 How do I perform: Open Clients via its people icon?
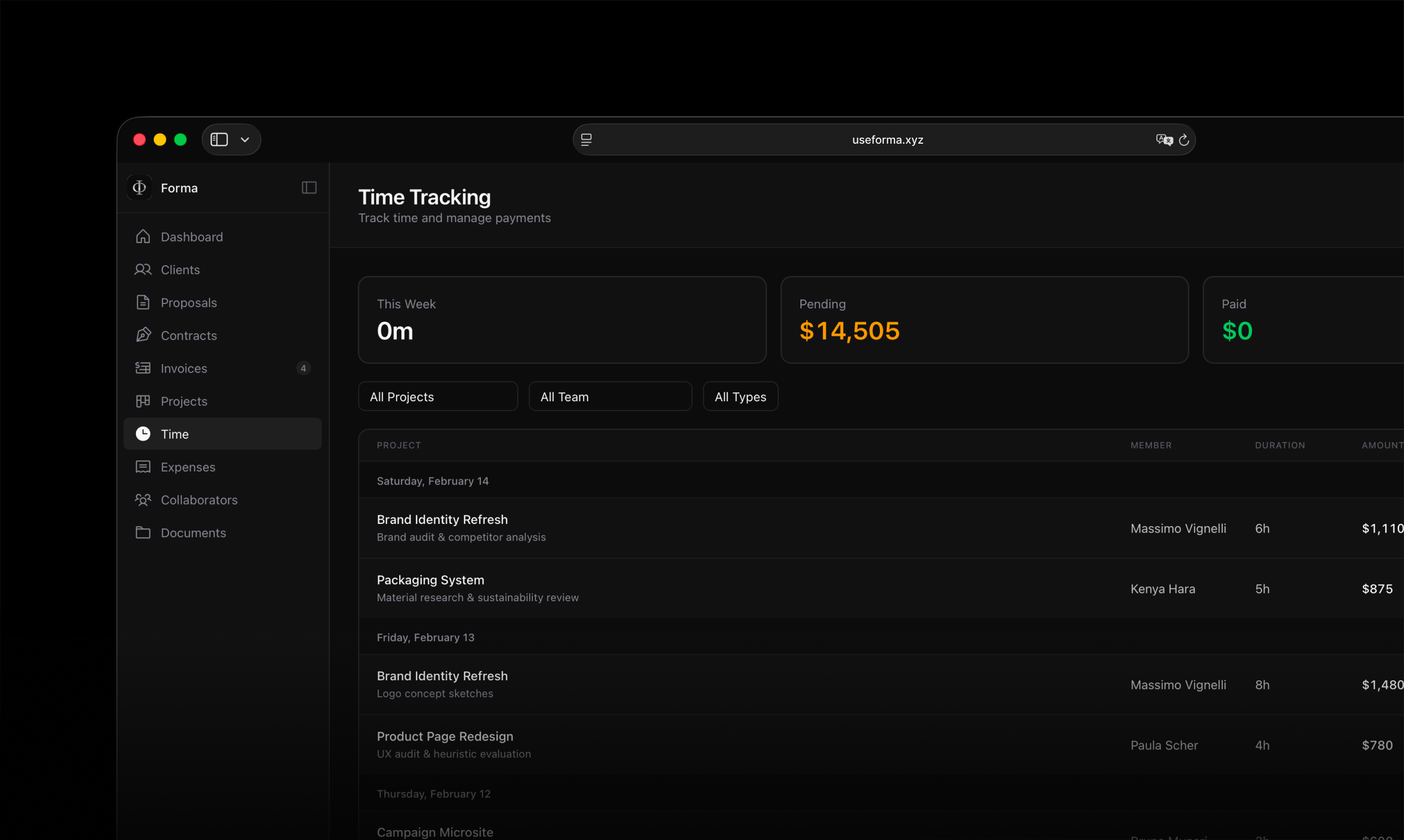(143, 270)
